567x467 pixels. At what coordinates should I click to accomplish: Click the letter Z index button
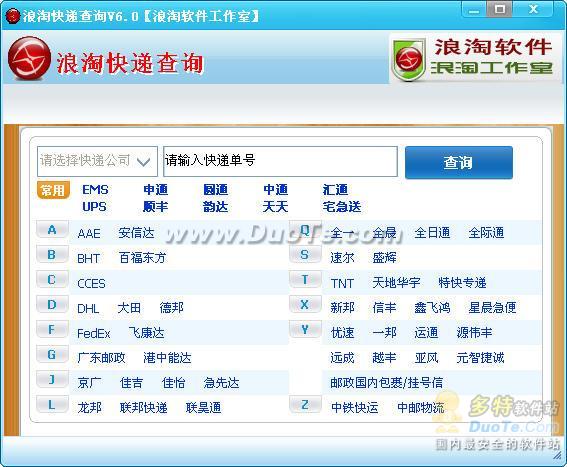(x=305, y=404)
